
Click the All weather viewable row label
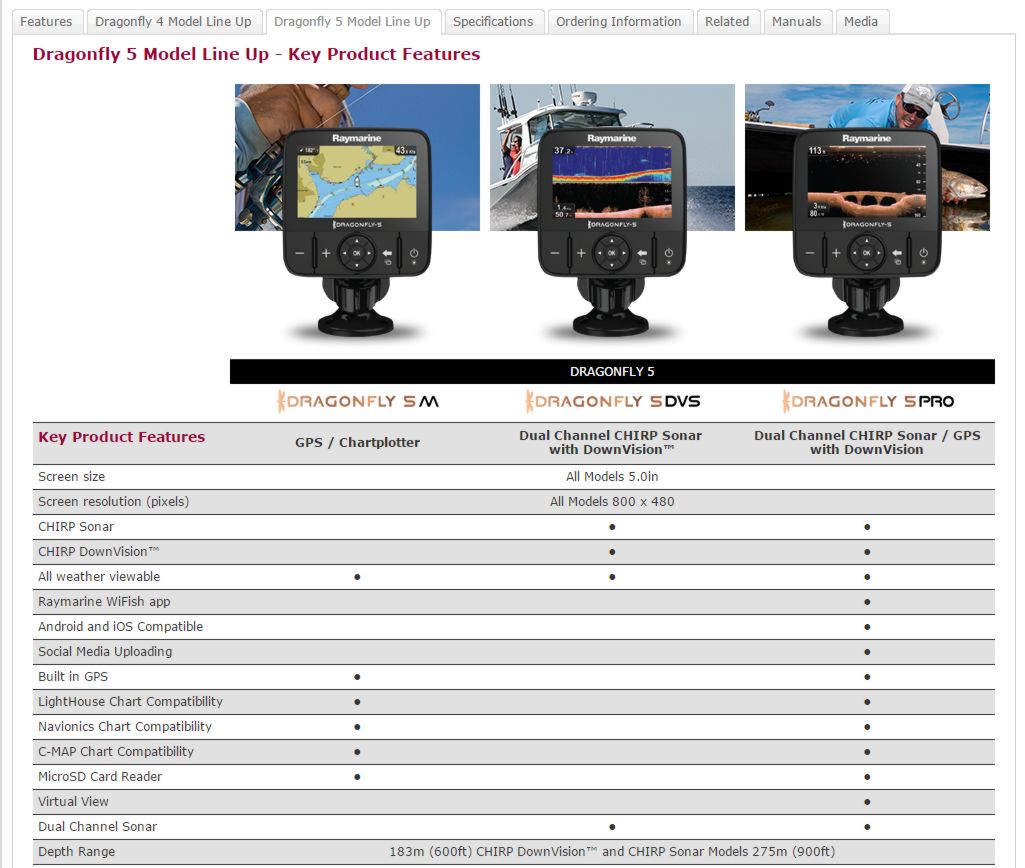point(99,576)
